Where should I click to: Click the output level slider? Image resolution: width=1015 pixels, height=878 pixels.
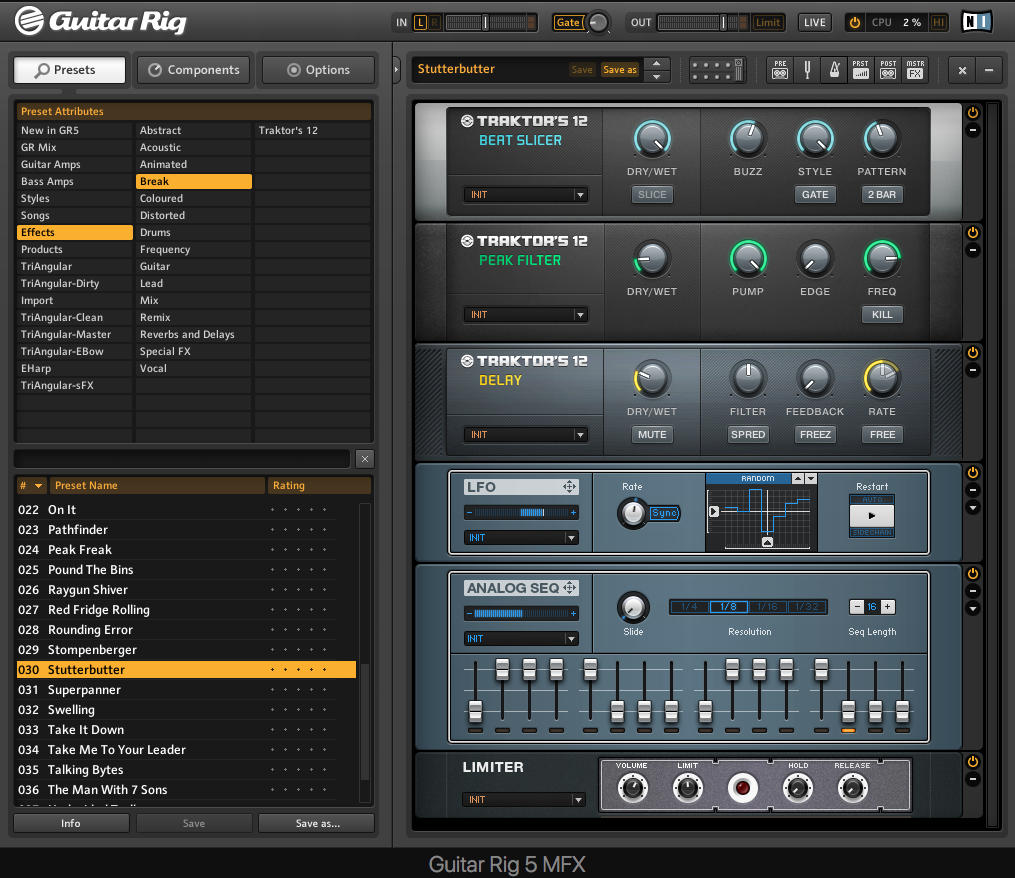(x=703, y=23)
